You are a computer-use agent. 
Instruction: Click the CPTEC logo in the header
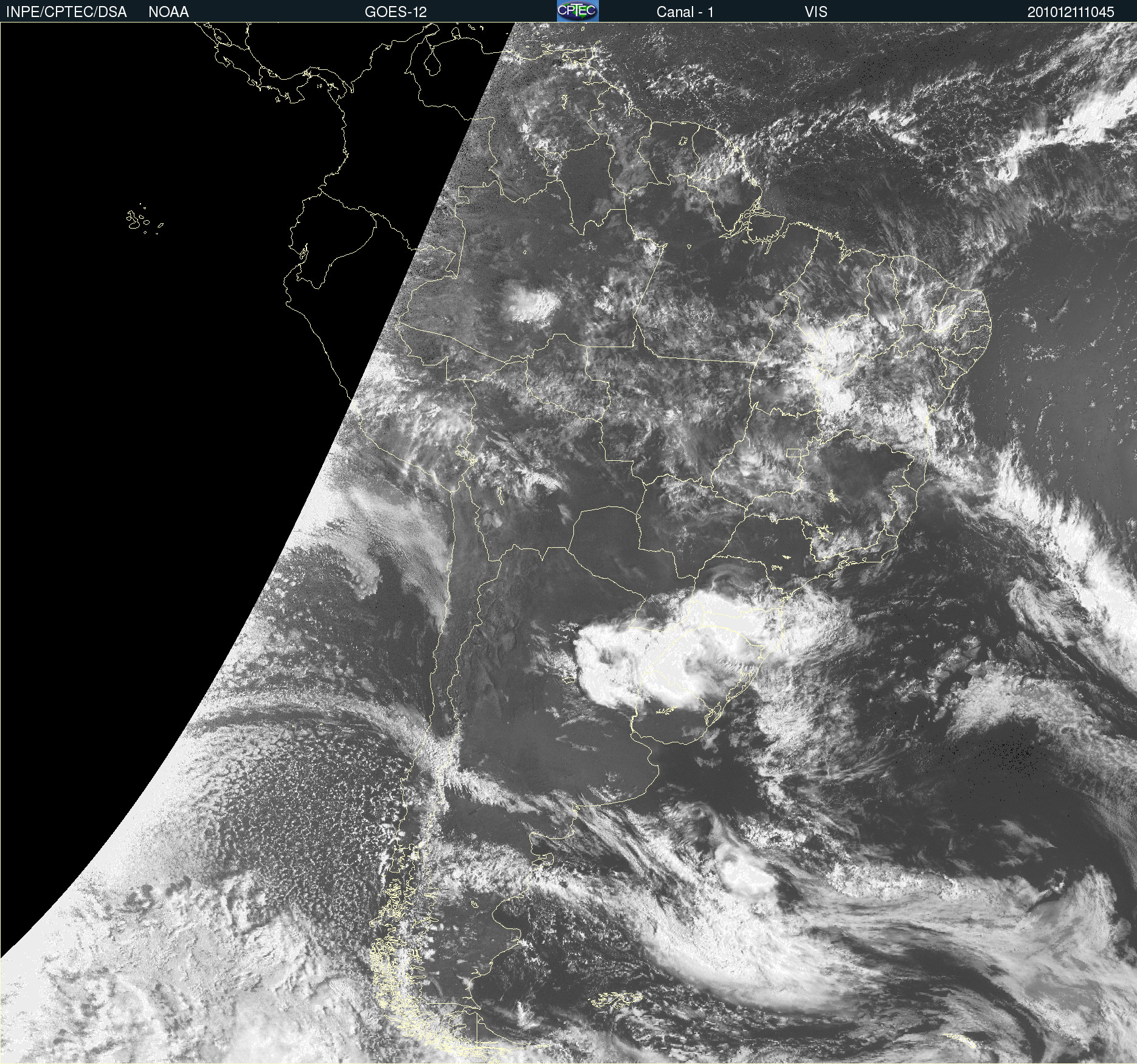(x=578, y=11)
